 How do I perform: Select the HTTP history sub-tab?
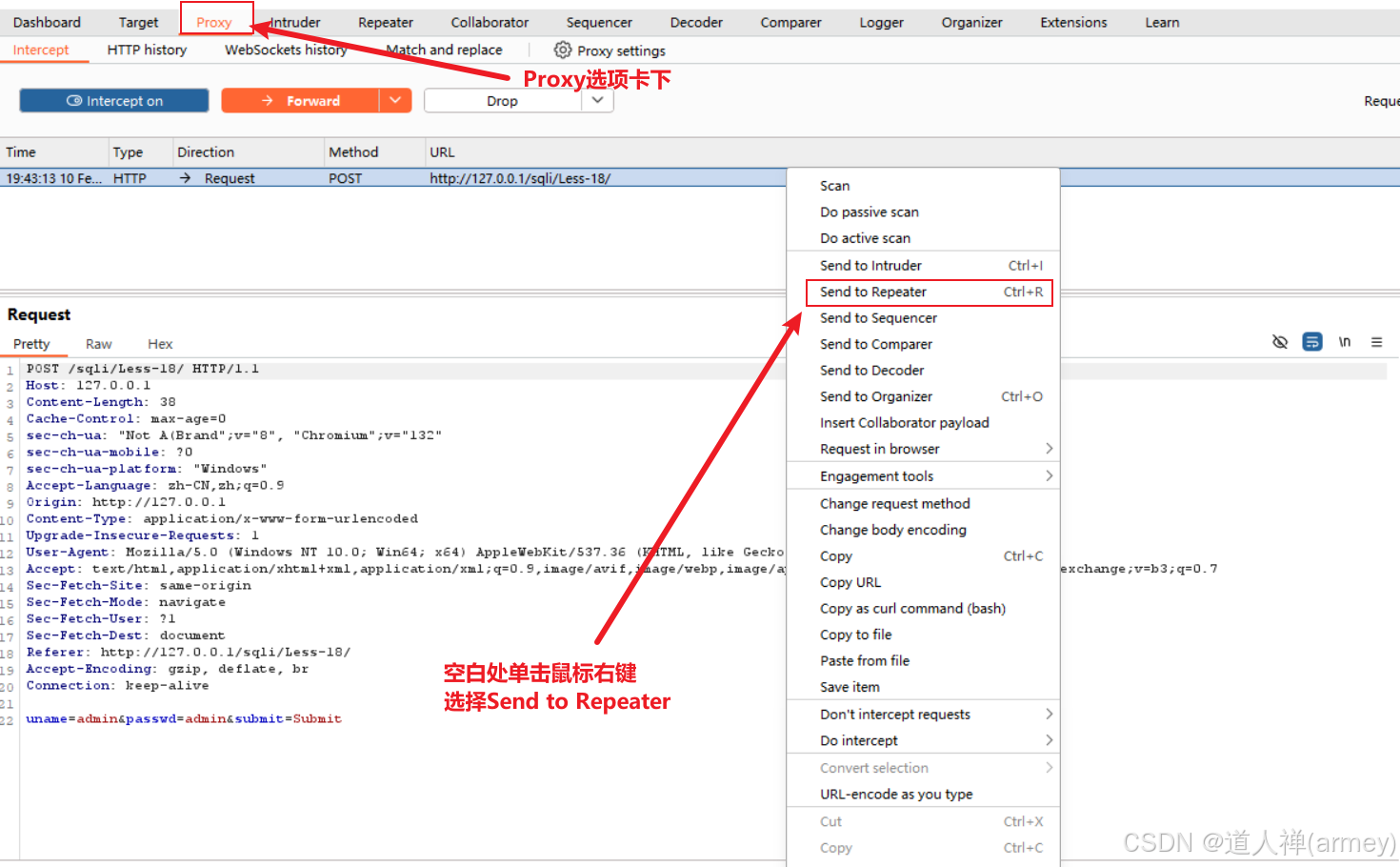point(147,50)
